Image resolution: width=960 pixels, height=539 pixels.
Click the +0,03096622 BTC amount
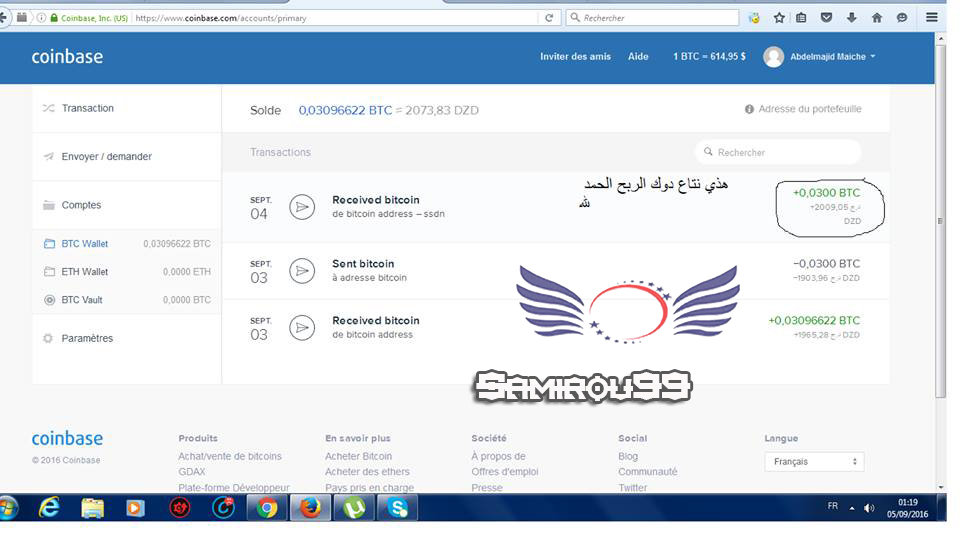tap(814, 320)
